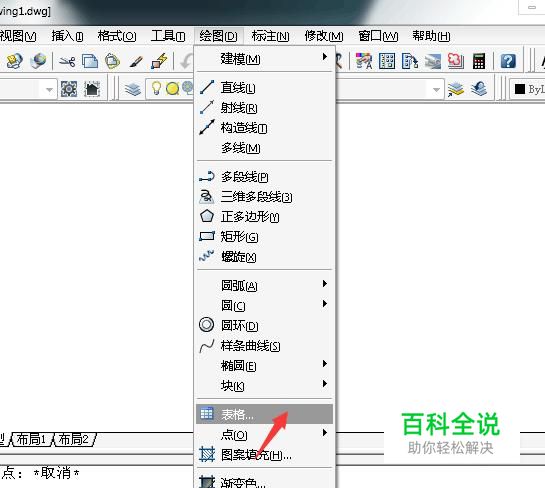Open the workspace dropdown arrow
This screenshot has width=545, height=488.
pos(49,90)
